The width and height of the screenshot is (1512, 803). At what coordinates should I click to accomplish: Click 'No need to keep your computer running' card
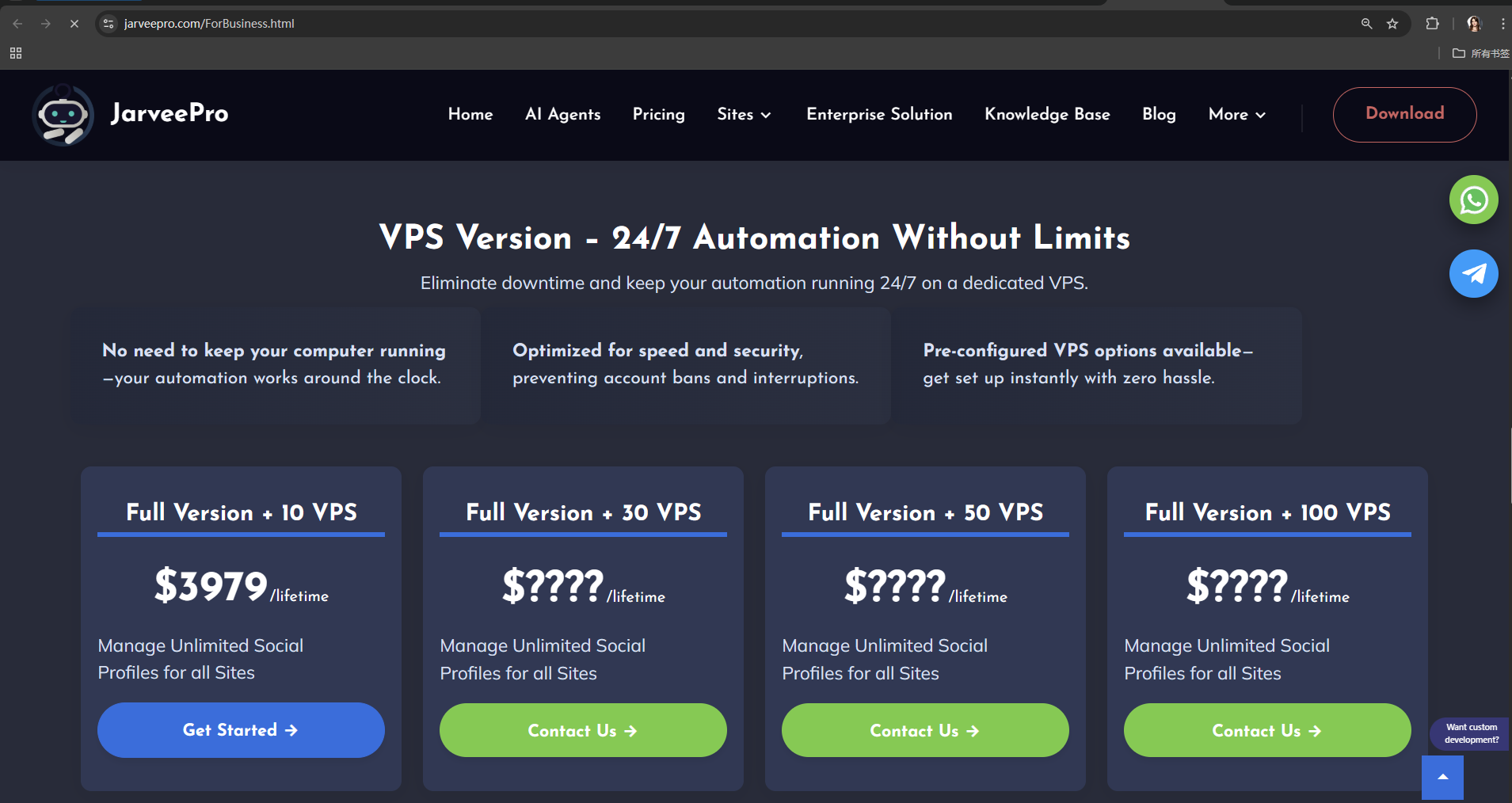pos(276,365)
